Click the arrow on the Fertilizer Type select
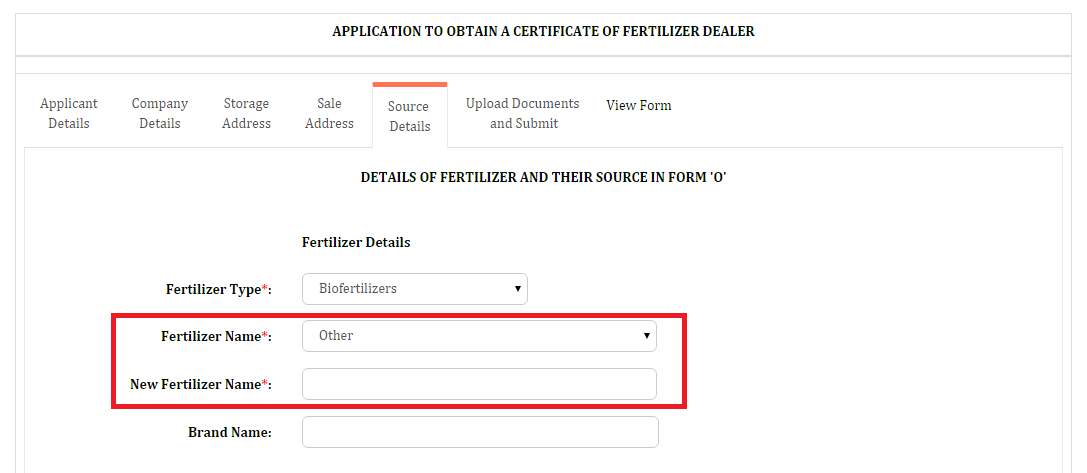This screenshot has width=1087, height=473. (517, 289)
